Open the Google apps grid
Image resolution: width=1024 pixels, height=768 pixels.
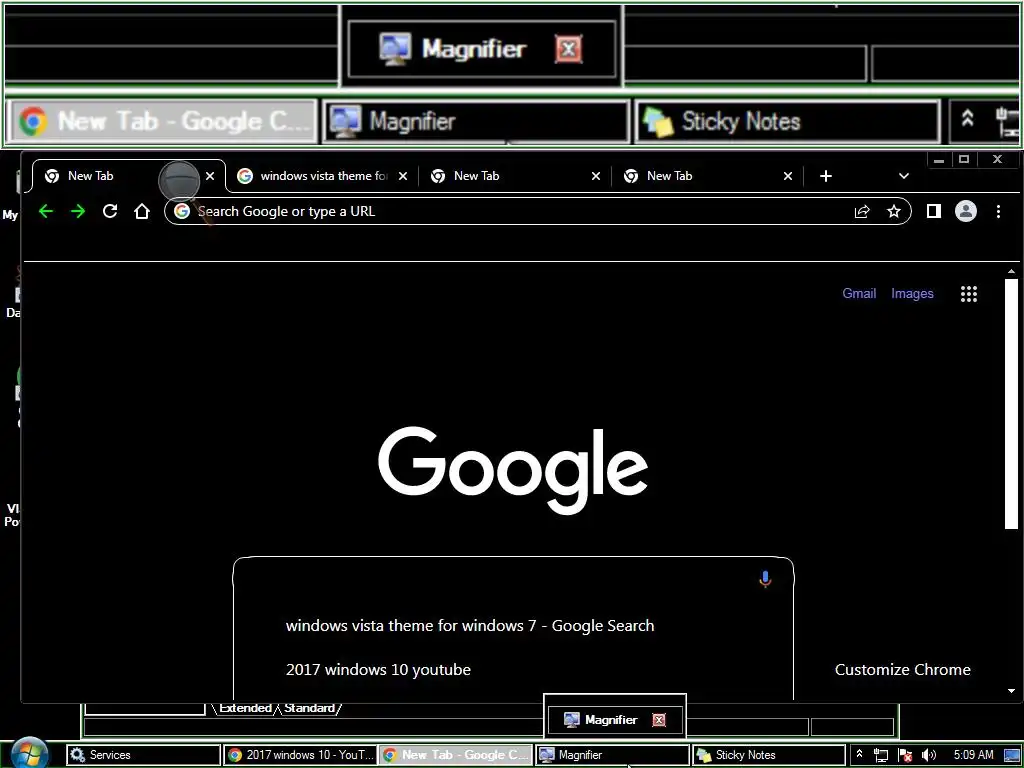(969, 294)
